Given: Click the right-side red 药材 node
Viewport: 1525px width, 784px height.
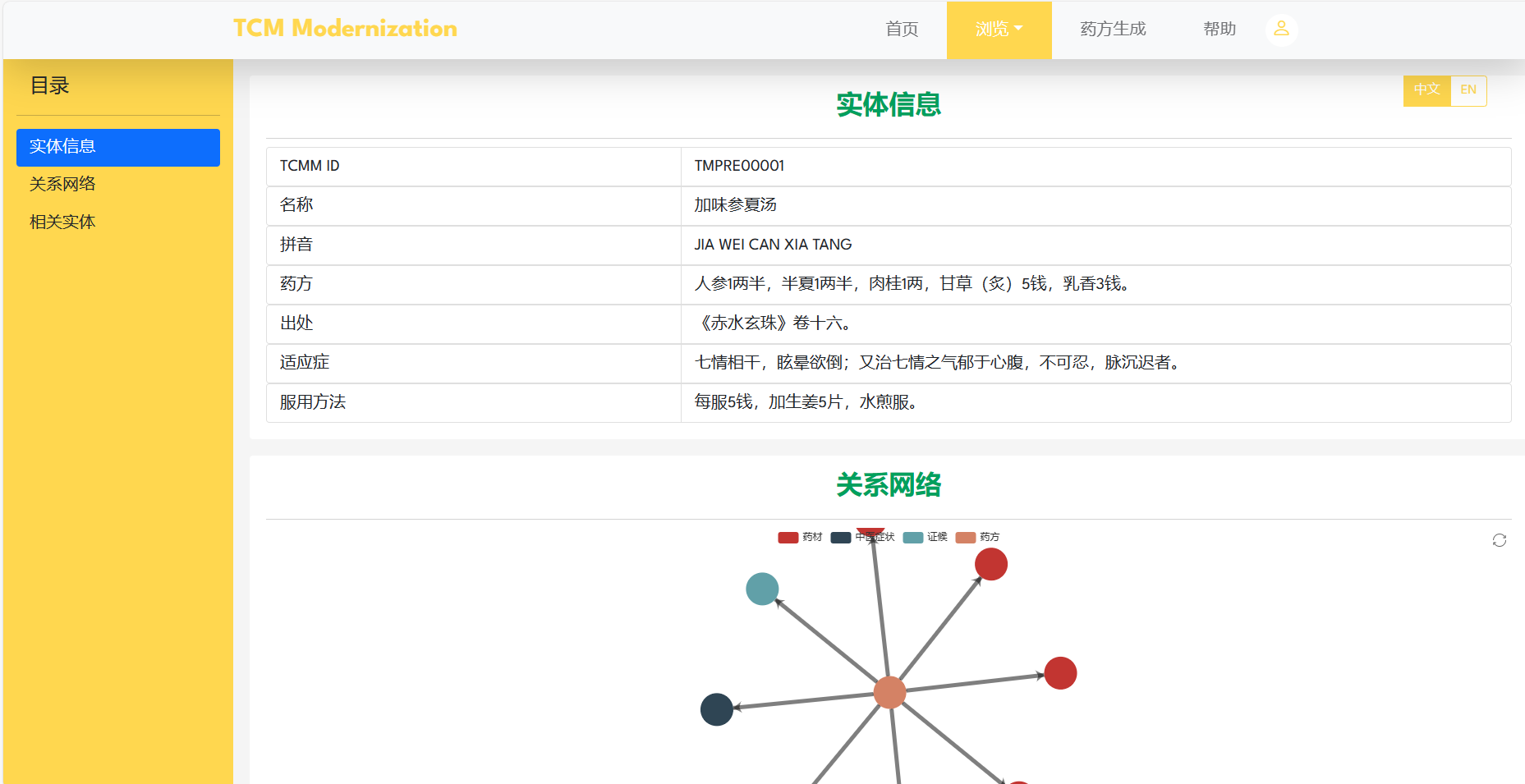Looking at the screenshot, I should 1059,673.
